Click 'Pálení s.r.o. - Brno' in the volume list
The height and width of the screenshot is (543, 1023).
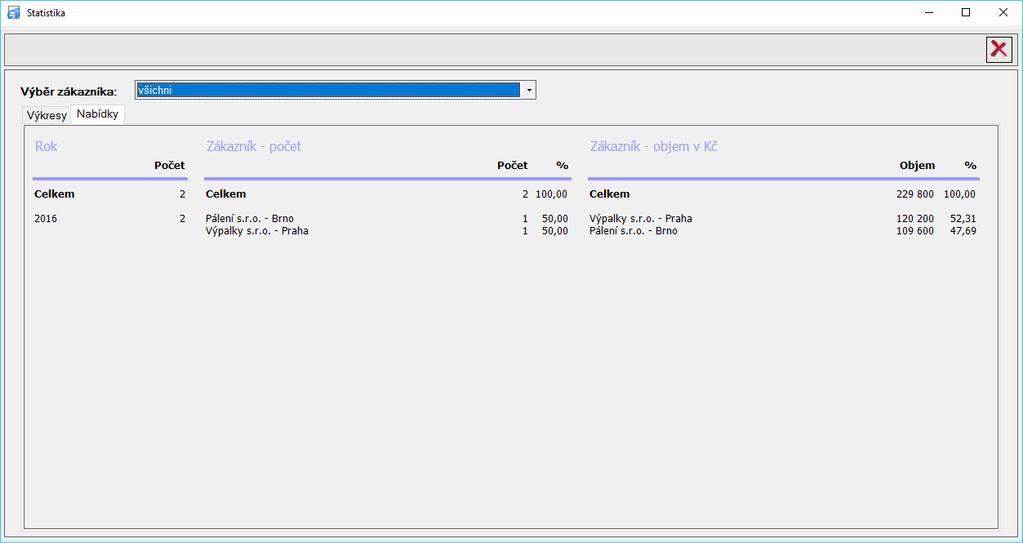pos(634,231)
